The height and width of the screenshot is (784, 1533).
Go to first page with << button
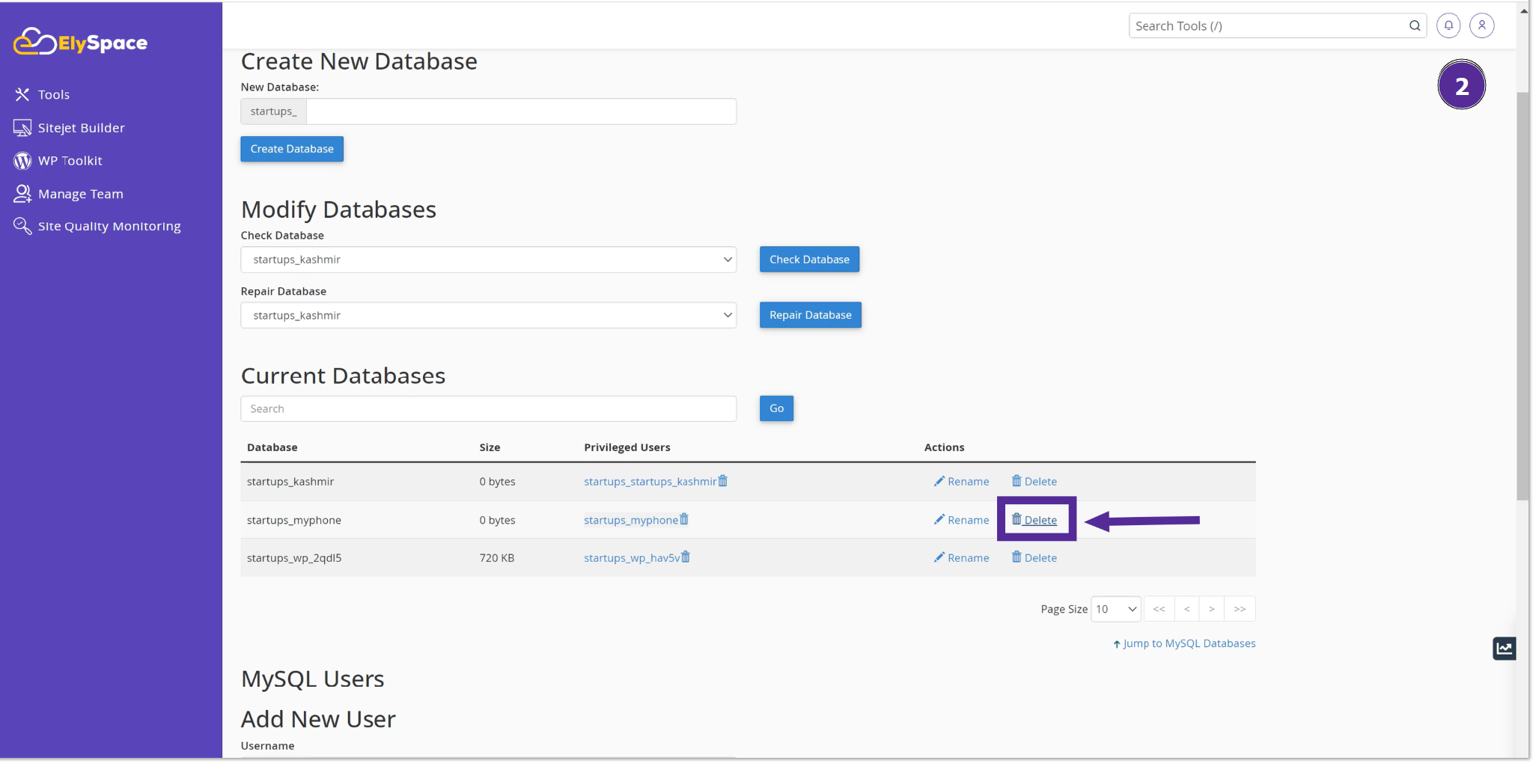(1159, 609)
